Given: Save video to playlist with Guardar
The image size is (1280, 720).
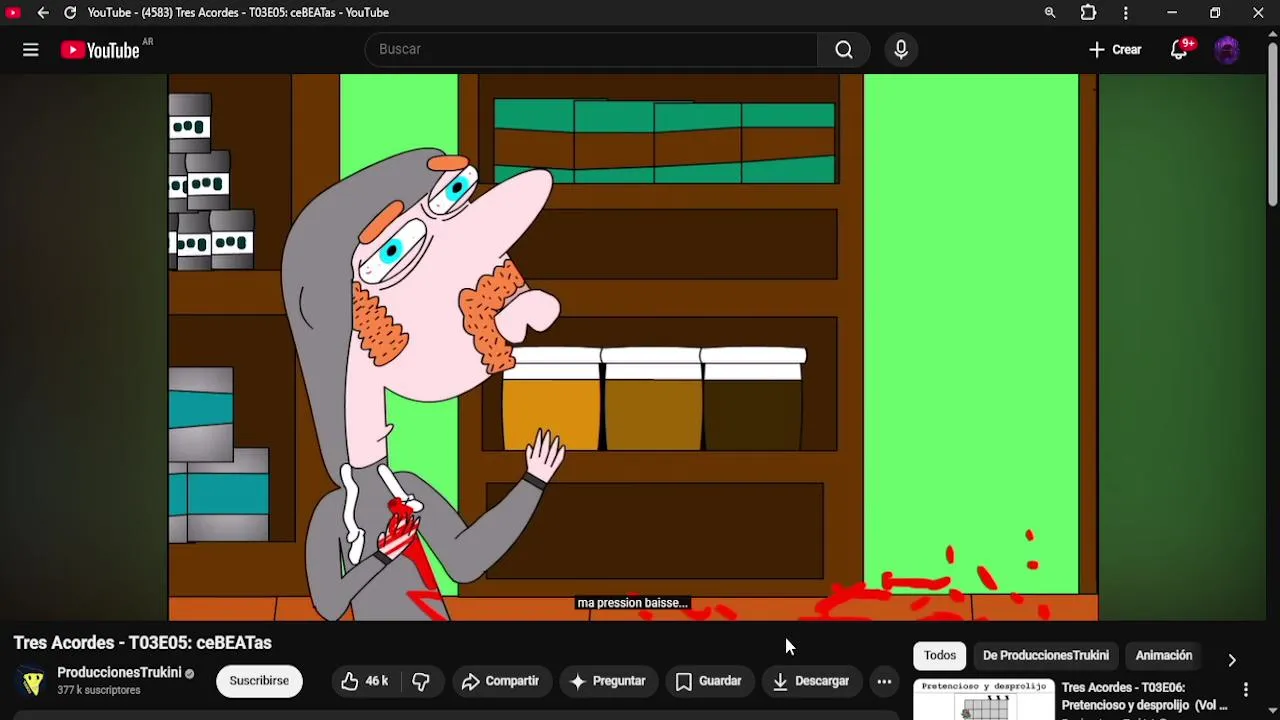Looking at the screenshot, I should (x=708, y=681).
